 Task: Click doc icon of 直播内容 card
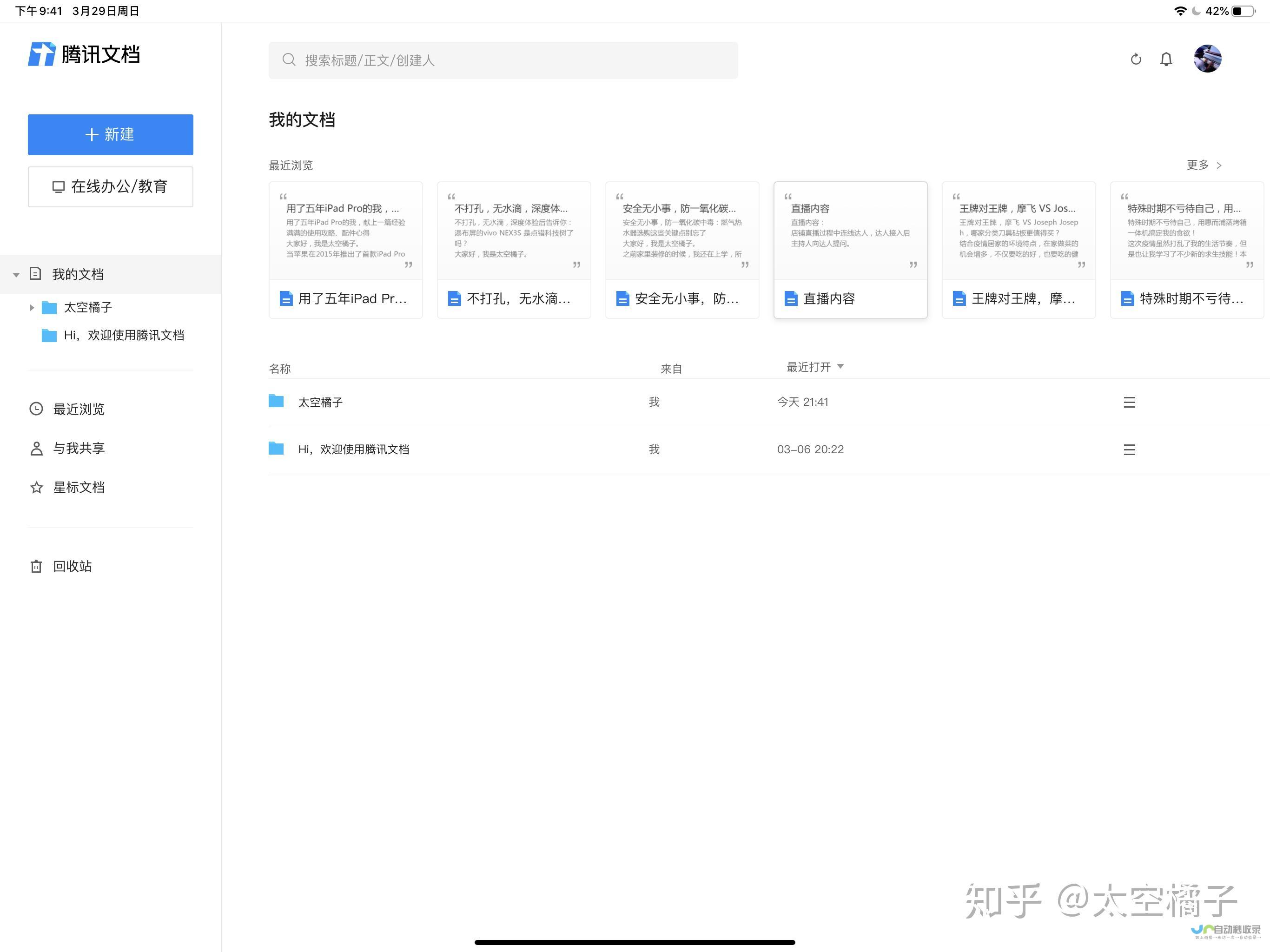pyautogui.click(x=791, y=298)
